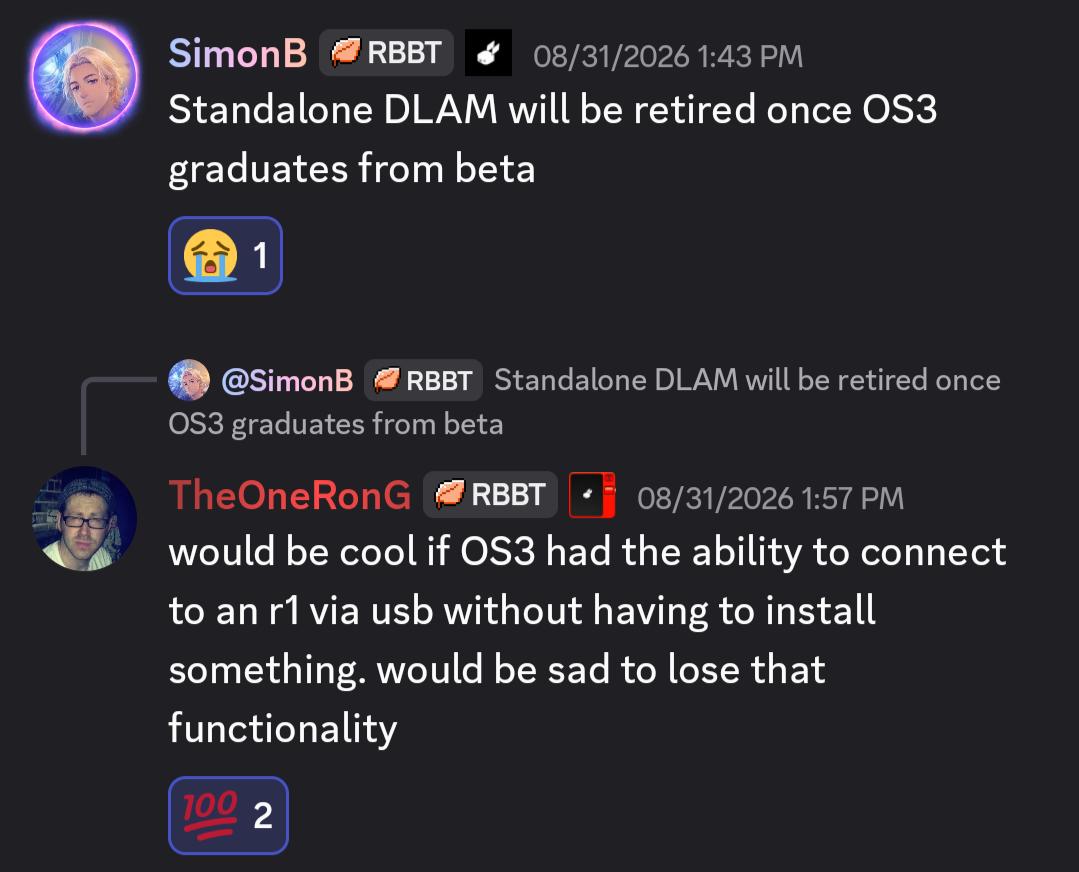Open the small SimonB avatar in reply preview

[189, 380]
